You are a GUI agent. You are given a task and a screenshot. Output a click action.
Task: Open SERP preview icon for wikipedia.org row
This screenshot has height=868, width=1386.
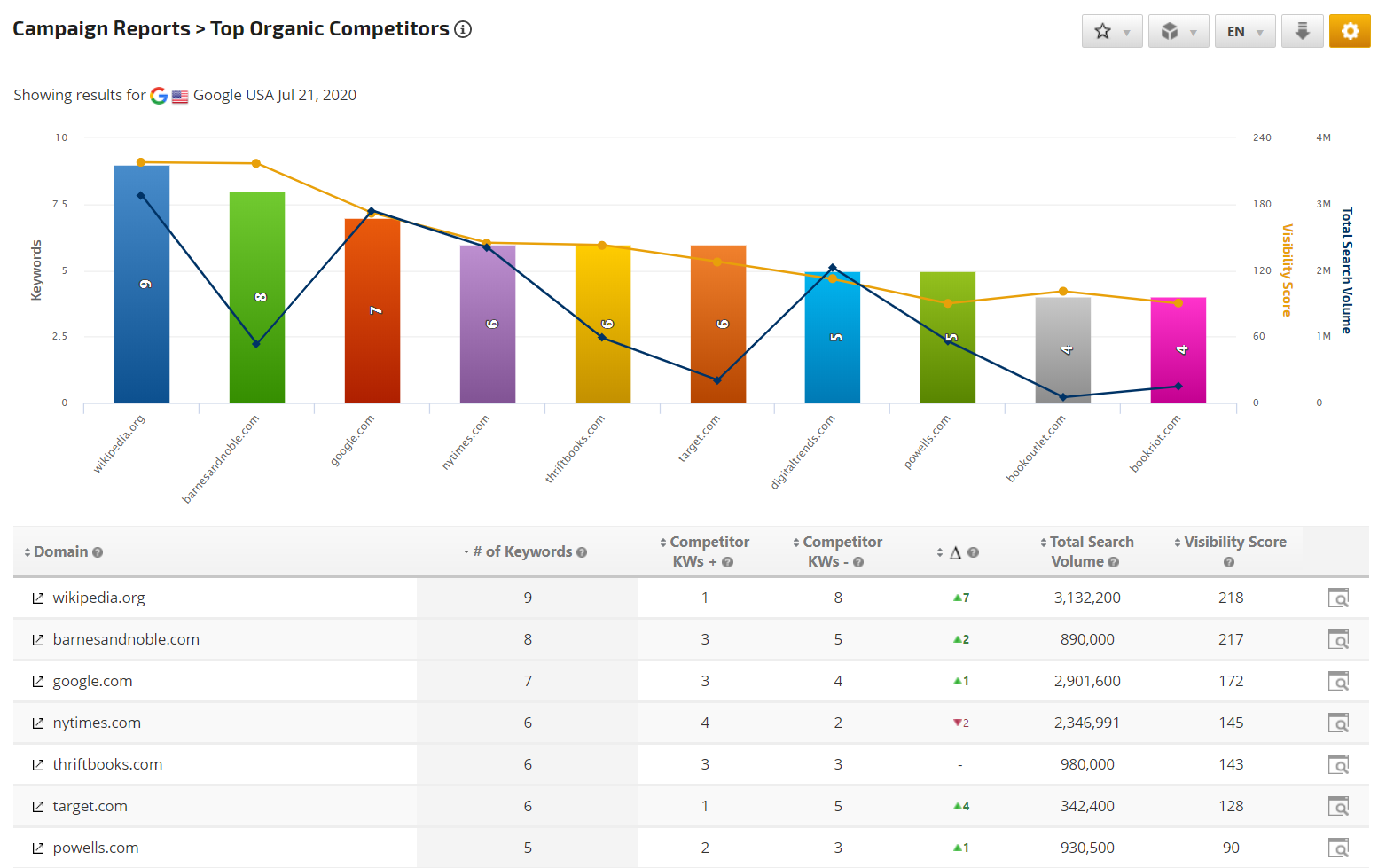tap(1338, 598)
